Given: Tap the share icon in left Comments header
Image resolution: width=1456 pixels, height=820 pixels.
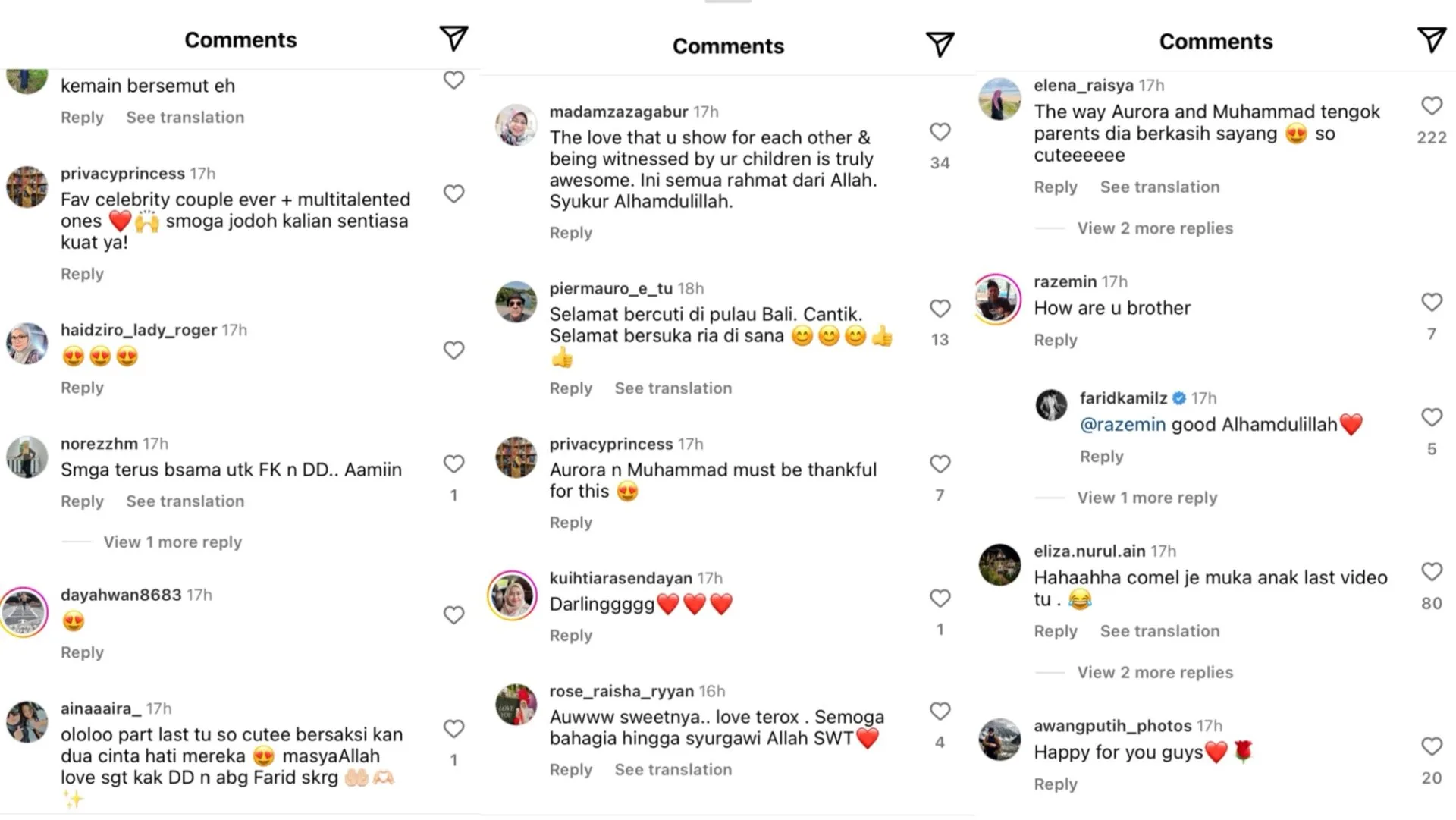Looking at the screenshot, I should pos(453,39).
